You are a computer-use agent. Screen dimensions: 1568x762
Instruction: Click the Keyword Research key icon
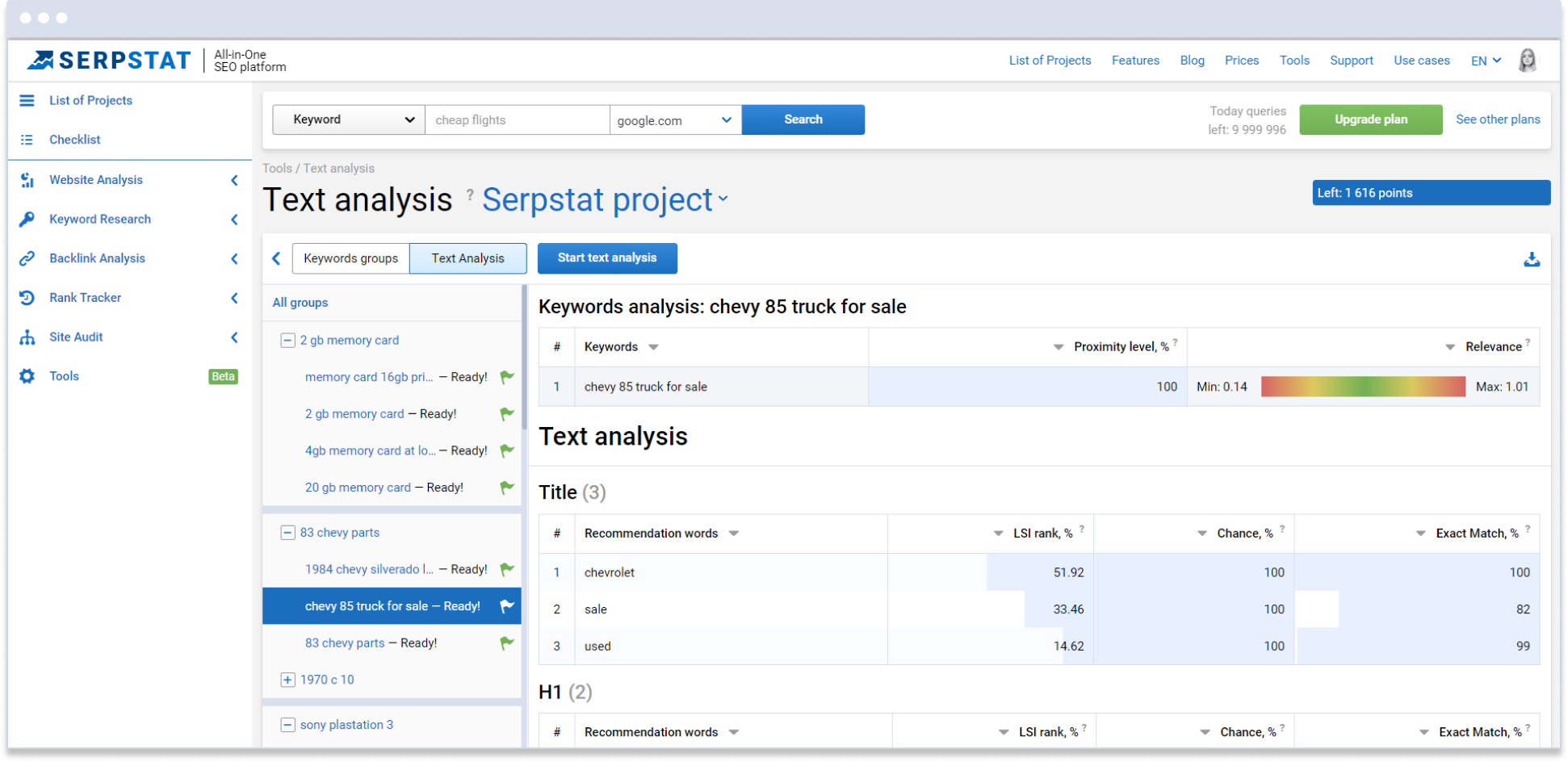click(27, 219)
